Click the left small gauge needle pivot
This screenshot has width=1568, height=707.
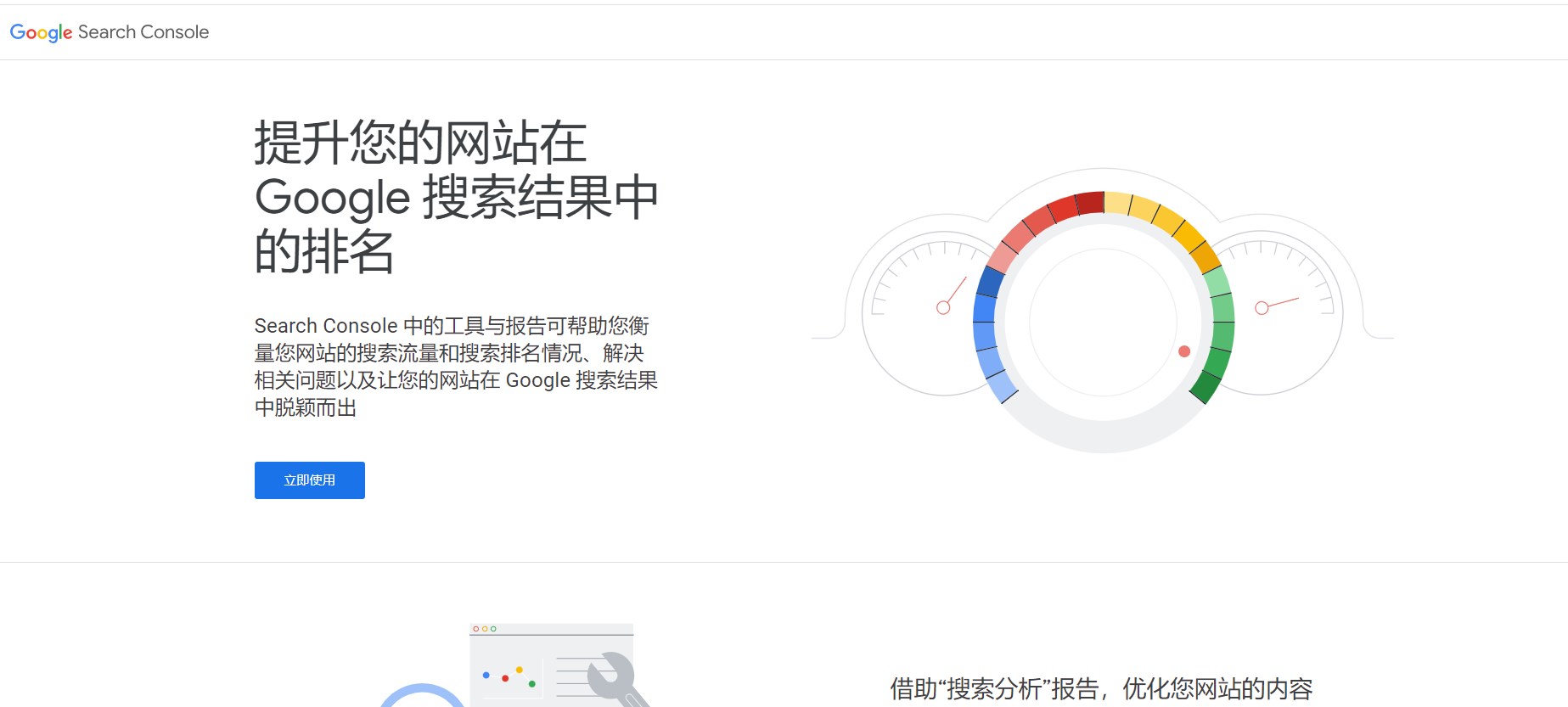tap(943, 307)
